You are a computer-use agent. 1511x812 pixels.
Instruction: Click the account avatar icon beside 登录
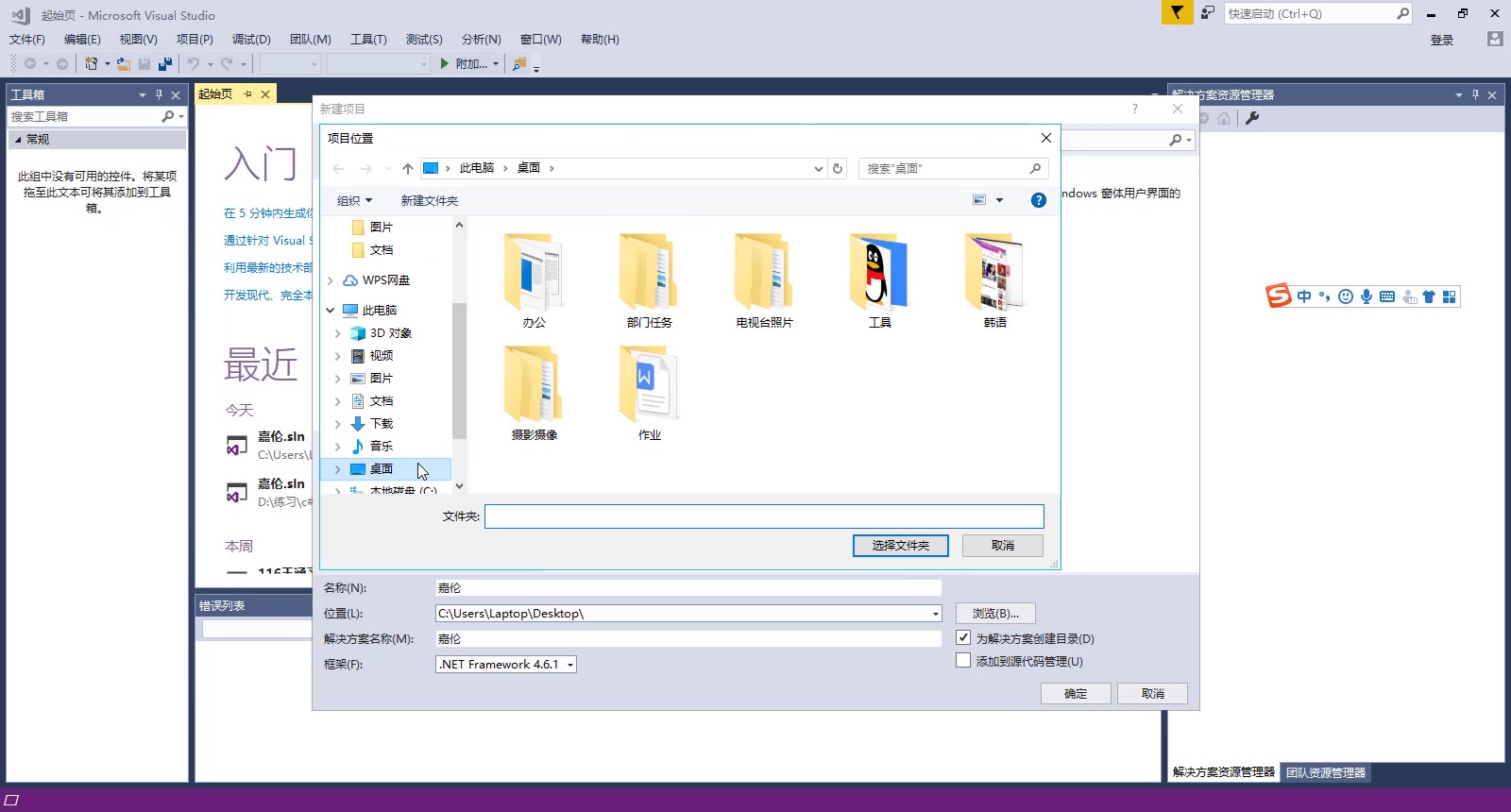[x=1494, y=39]
